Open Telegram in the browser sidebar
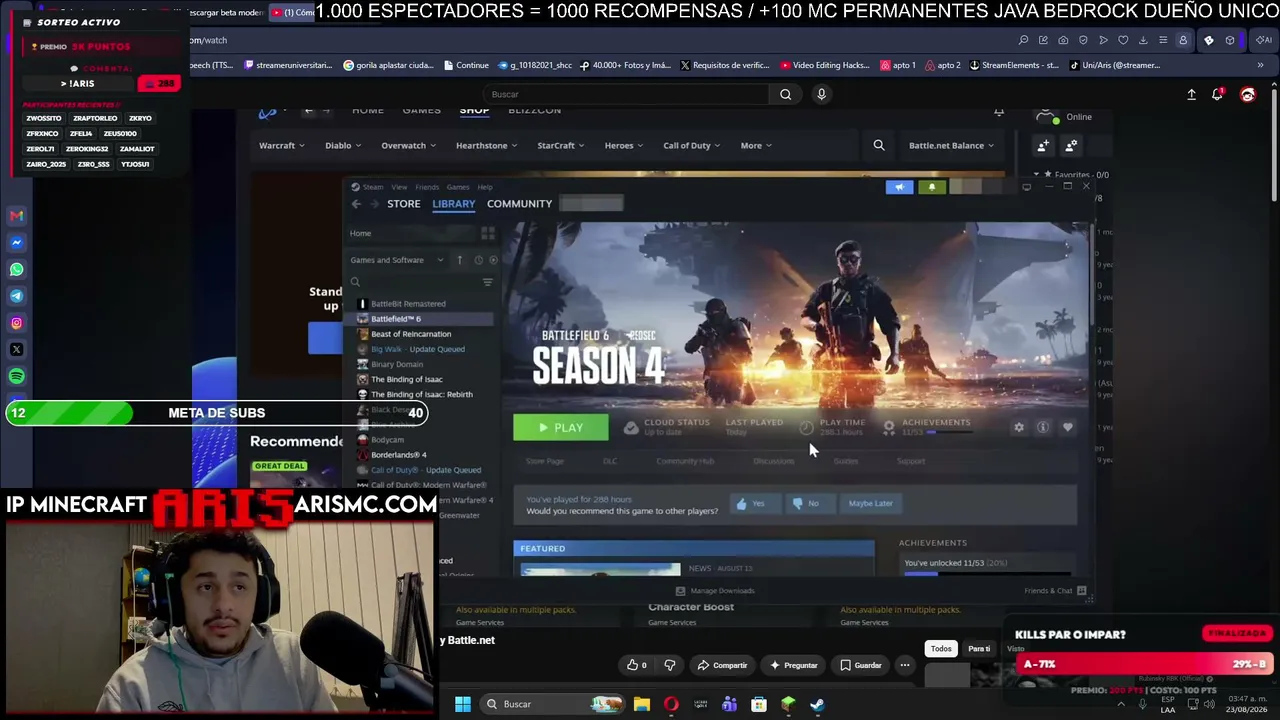This screenshot has width=1280, height=720. coord(16,296)
